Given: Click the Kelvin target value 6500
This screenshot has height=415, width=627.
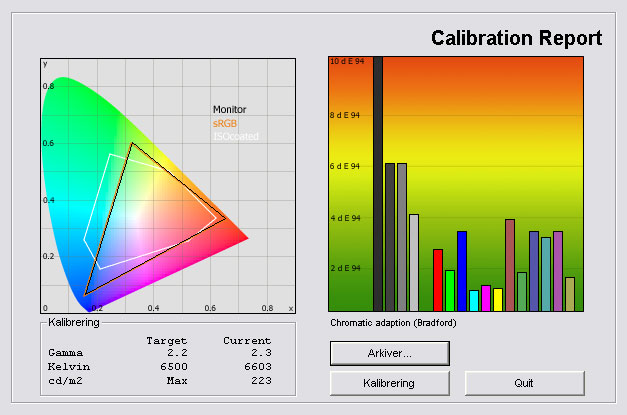Looking at the screenshot, I should click(x=174, y=367).
